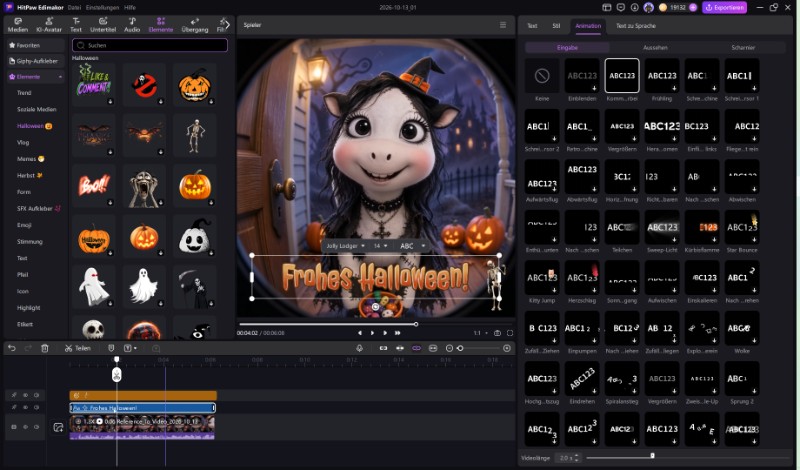
Task: Select the Star Bounce animation preset
Action: pyautogui.click(x=742, y=228)
